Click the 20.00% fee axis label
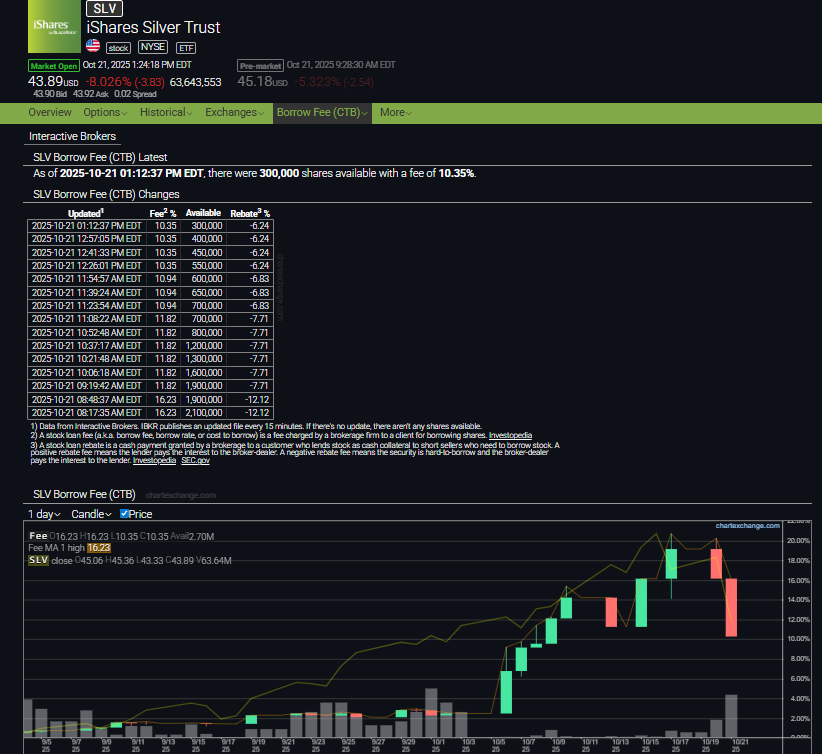 (x=798, y=541)
